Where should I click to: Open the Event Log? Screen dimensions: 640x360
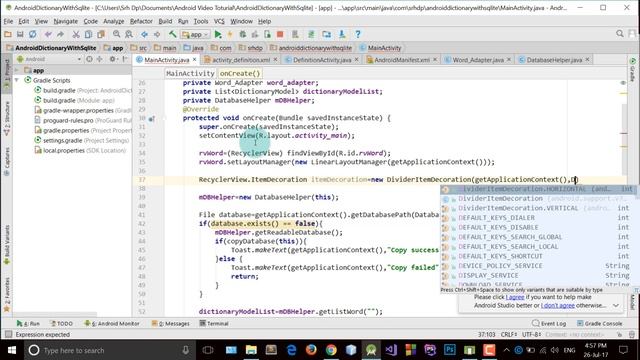tap(549, 323)
